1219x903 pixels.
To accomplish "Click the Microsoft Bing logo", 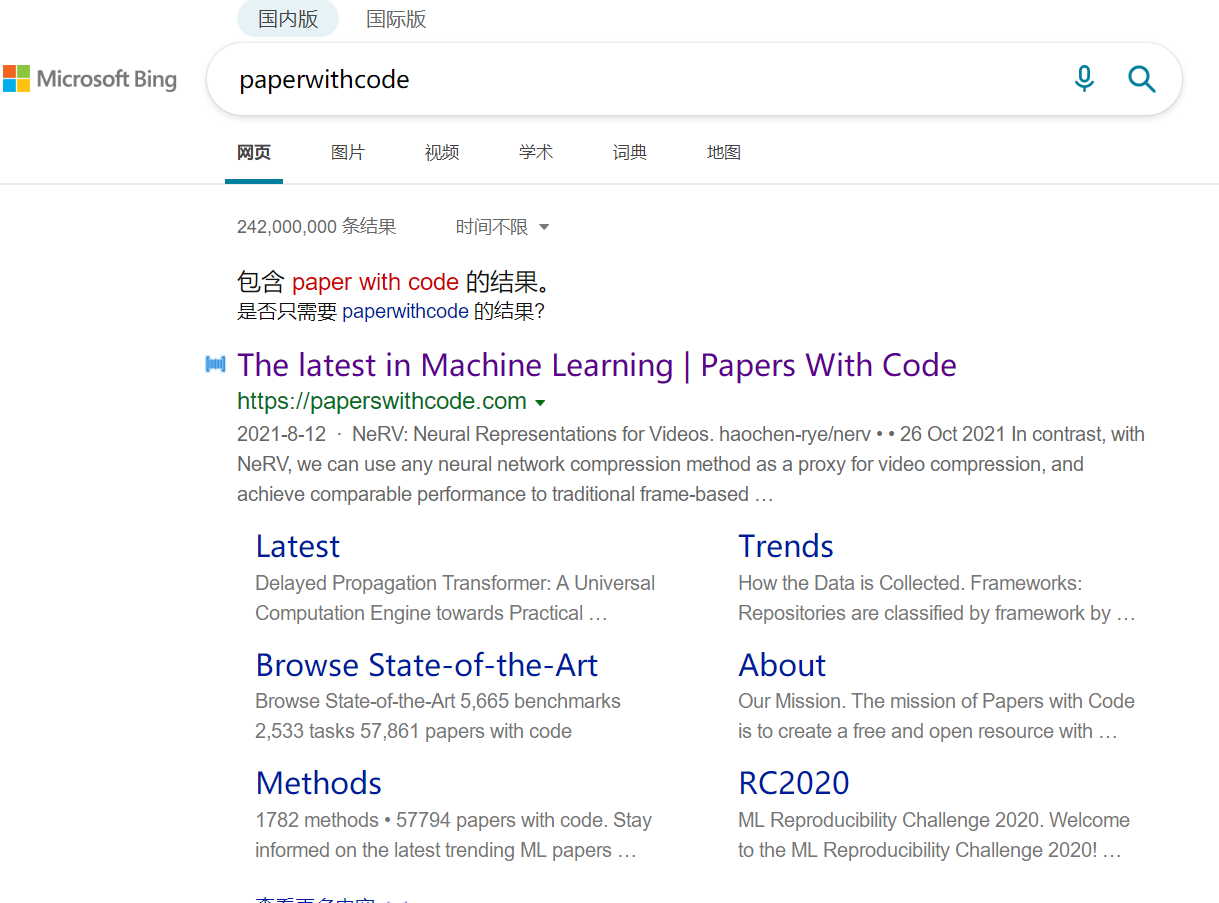I will click(x=90, y=79).
